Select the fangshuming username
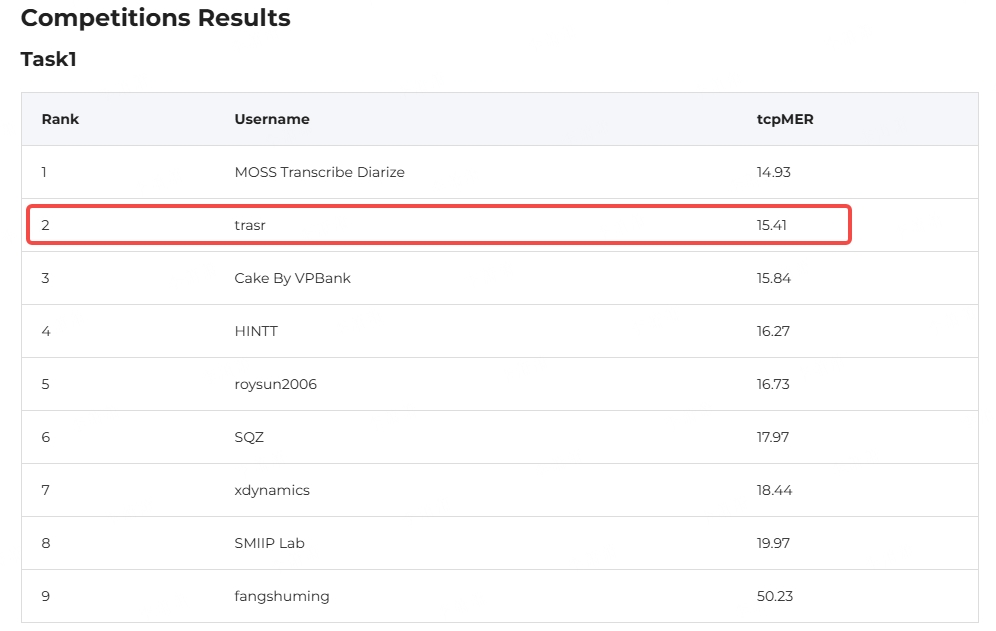This screenshot has height=631, width=996. pos(282,597)
